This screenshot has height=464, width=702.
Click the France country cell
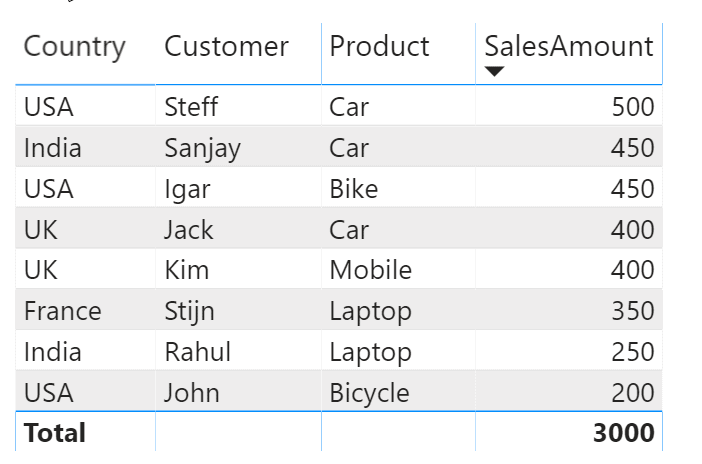[63, 311]
